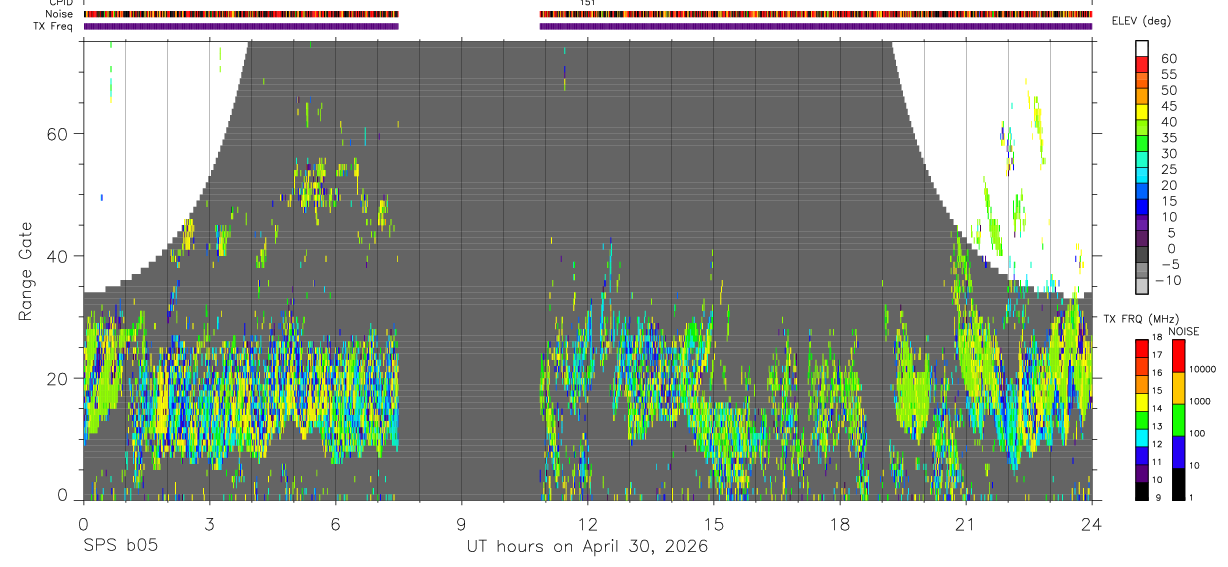This screenshot has height=567, width=1228.
Task: Click the TX FRQ (MHz) legend title
Action: (1140, 318)
